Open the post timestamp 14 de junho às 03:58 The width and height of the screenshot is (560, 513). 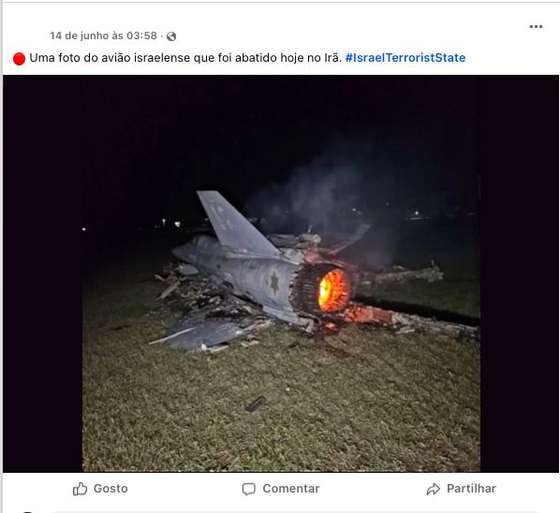[103, 36]
